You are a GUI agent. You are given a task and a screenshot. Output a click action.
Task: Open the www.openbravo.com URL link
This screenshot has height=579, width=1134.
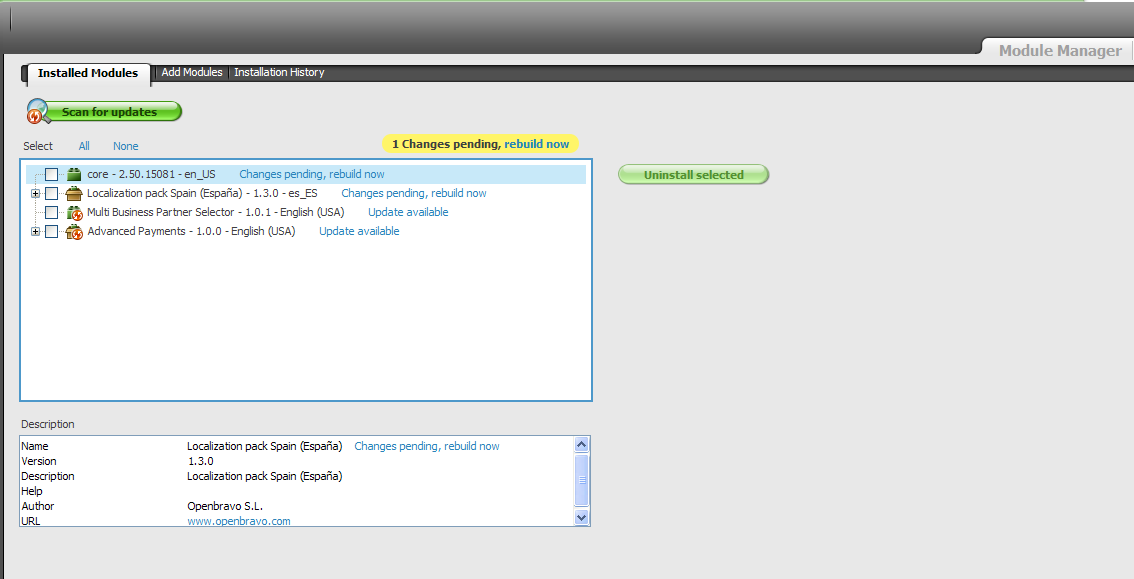[x=239, y=521]
